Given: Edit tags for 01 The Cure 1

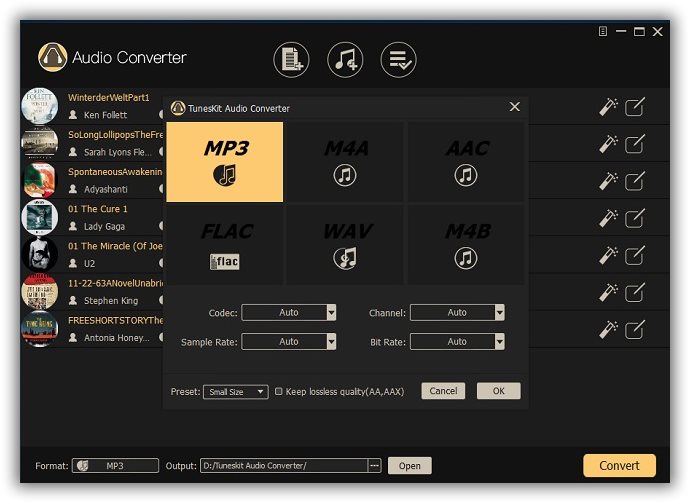Looking at the screenshot, I should click(x=635, y=218).
